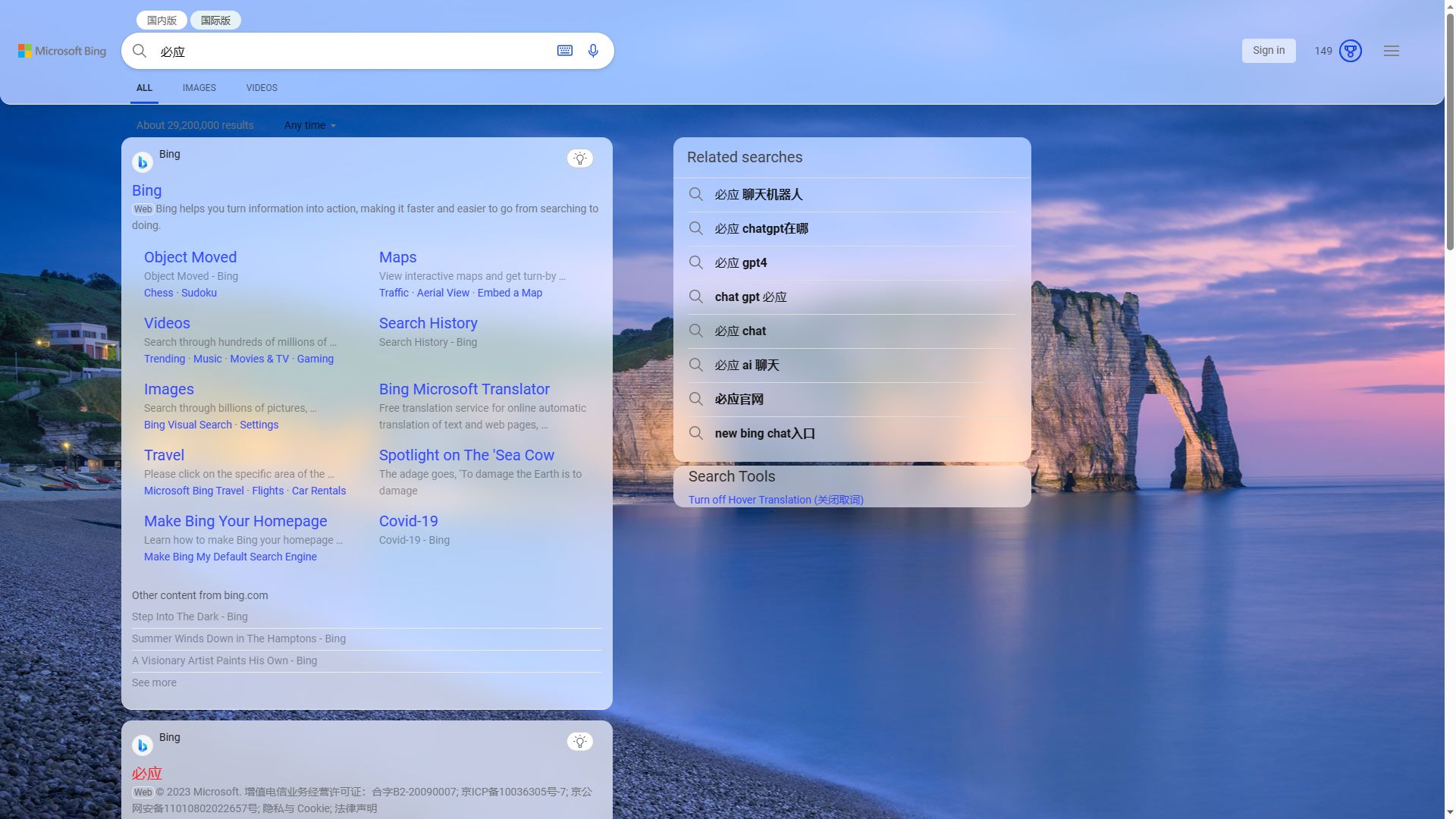
Task: Switch to the IMAGES tab
Action: pyautogui.click(x=199, y=88)
